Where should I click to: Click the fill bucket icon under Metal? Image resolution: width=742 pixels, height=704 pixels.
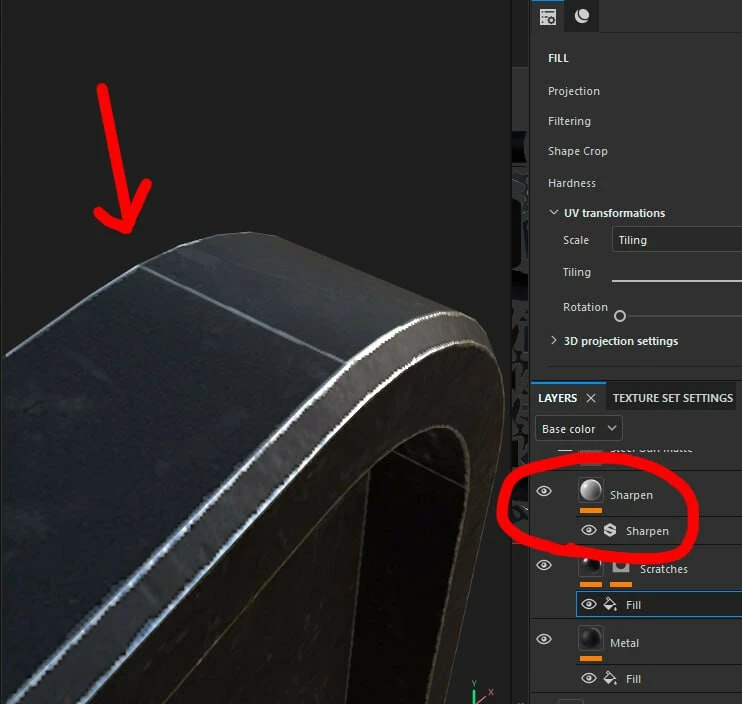coord(610,678)
